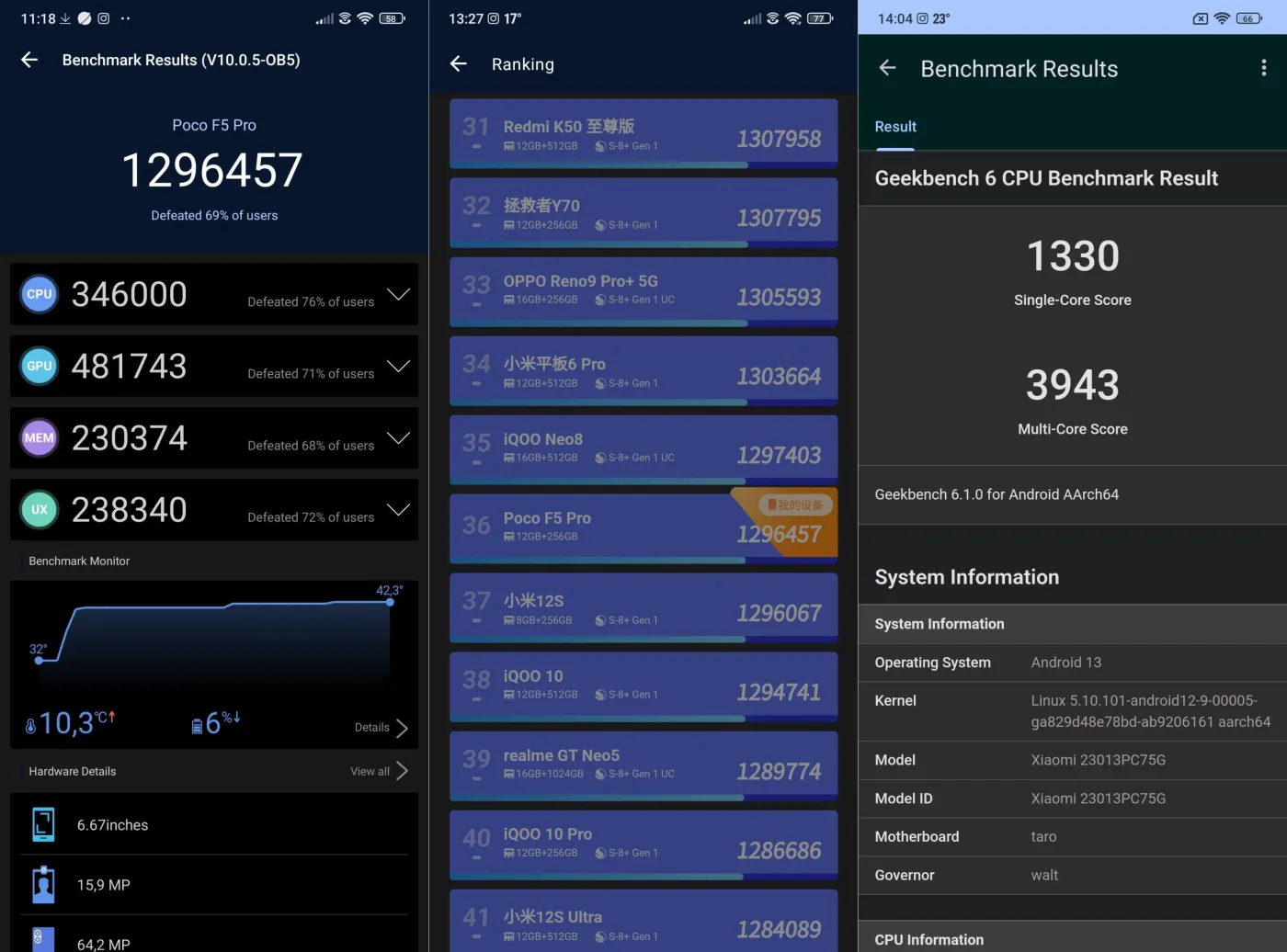The width and height of the screenshot is (1287, 952).
Task: Tap the Single-Core Score 1330 value
Action: [x=1073, y=255]
